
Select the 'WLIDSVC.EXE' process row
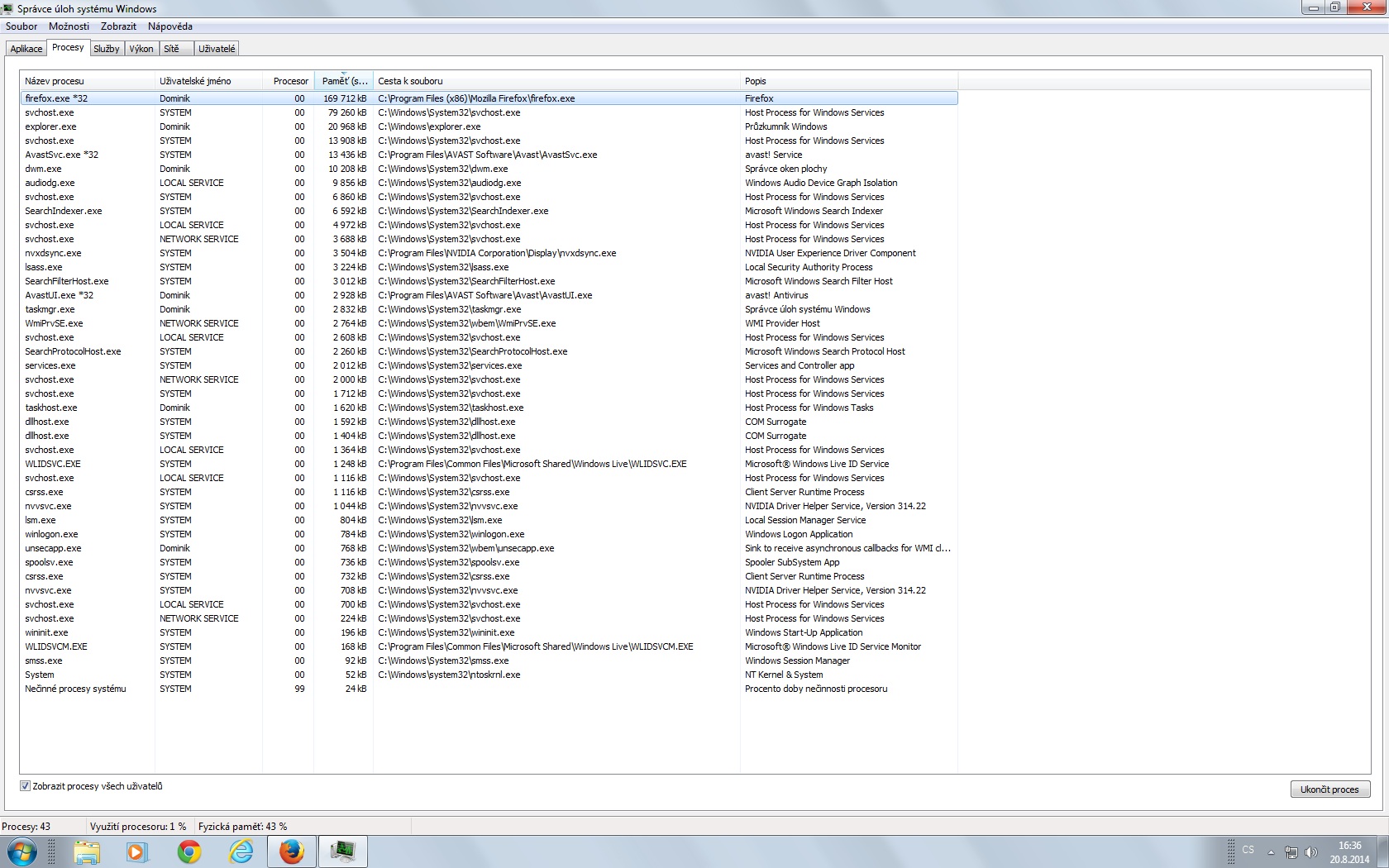tap(489, 464)
